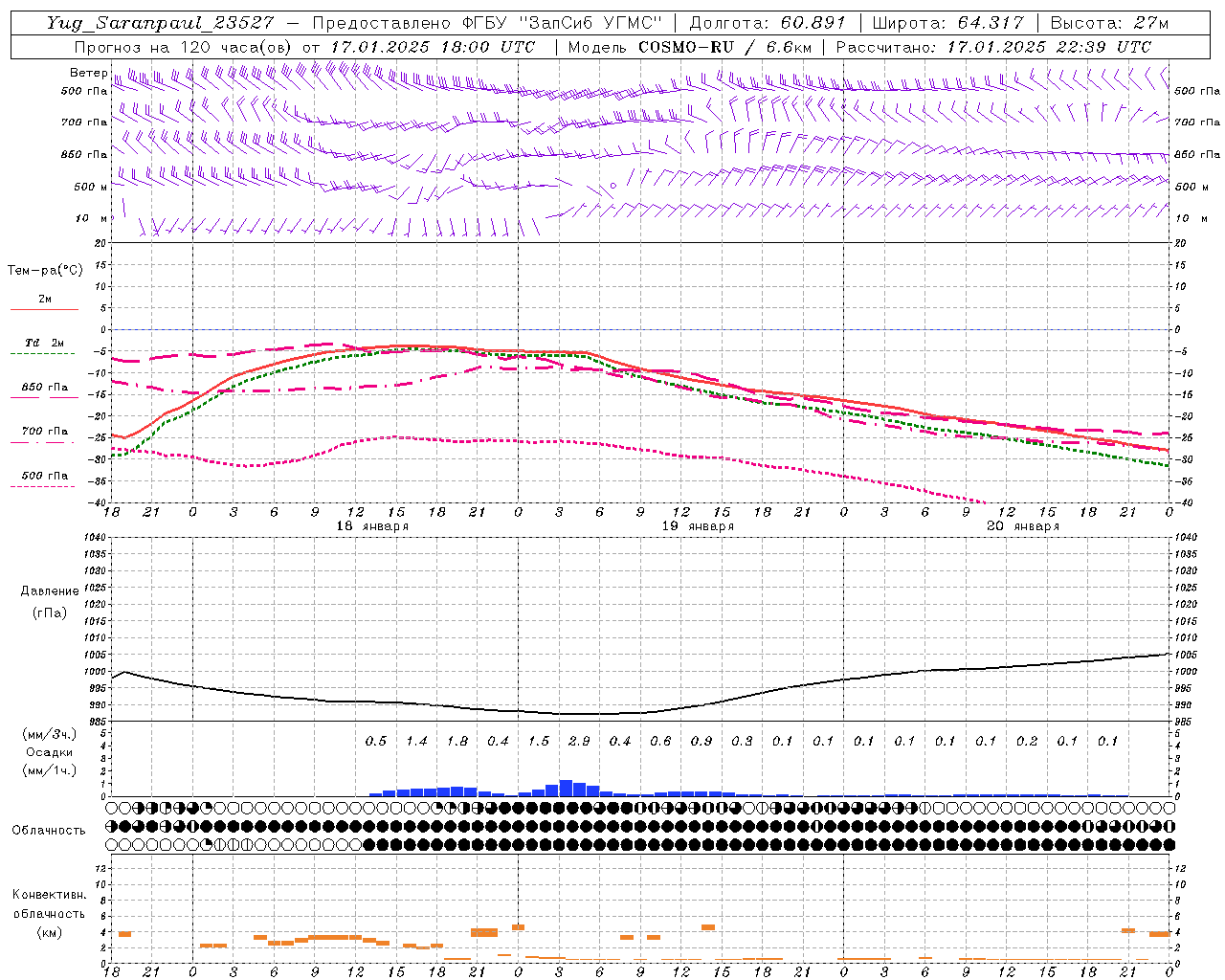
Task: Select the text Предоставлено ФГБУ "ЗапСиб УГМС"
Action: (488, 23)
